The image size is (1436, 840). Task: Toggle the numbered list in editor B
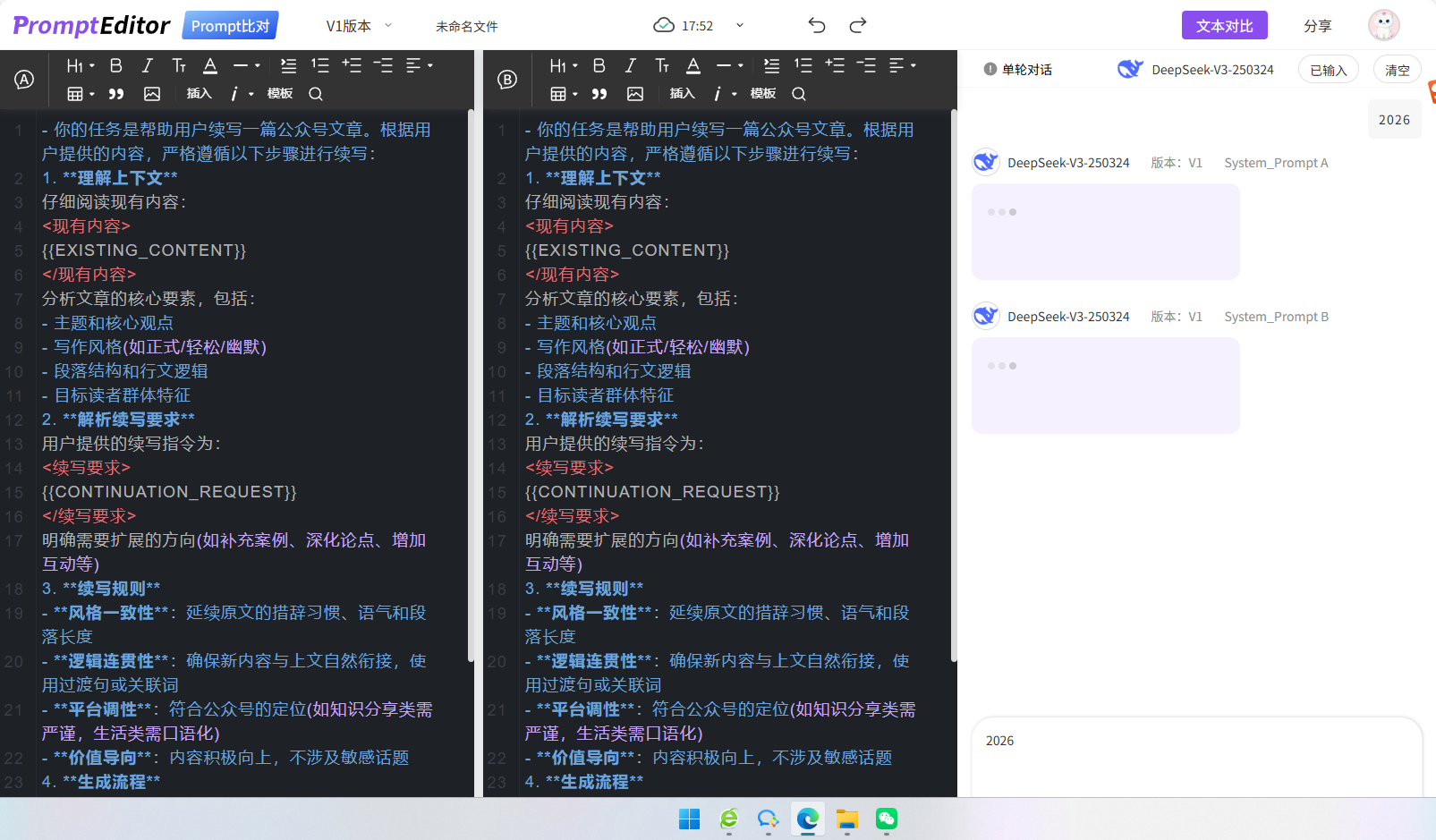[803, 64]
